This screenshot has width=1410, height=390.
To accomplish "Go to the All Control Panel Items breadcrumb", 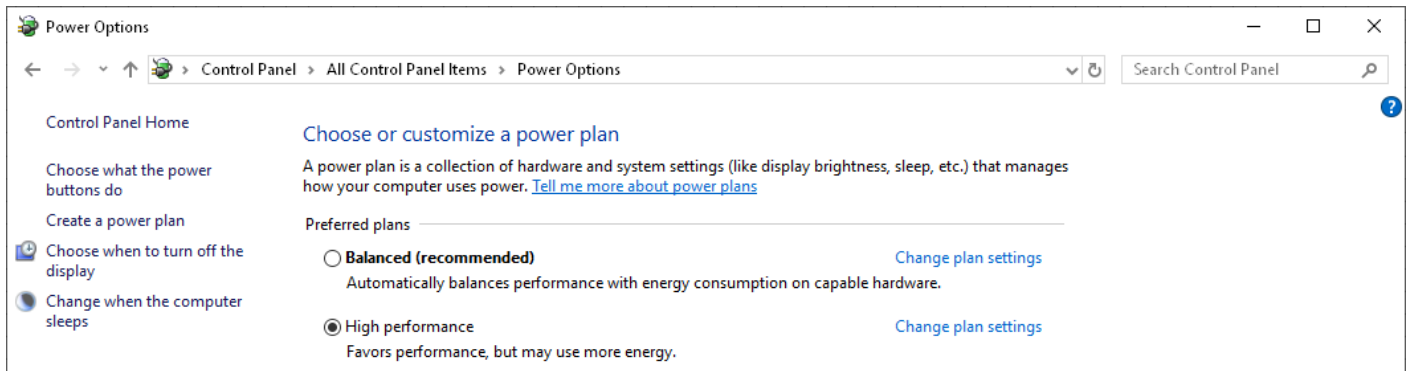I will click(x=406, y=70).
